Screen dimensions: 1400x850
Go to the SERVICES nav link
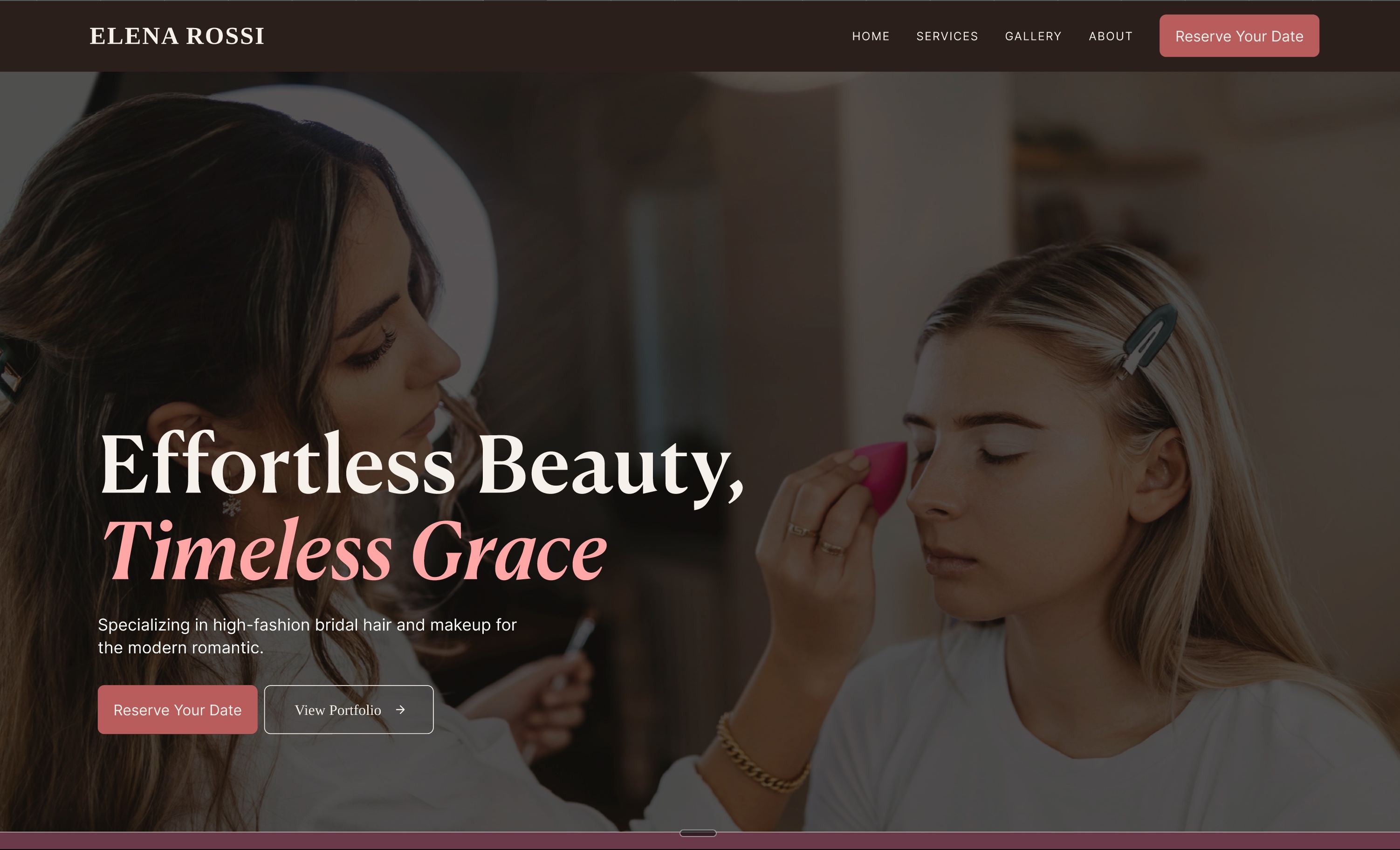(x=947, y=36)
